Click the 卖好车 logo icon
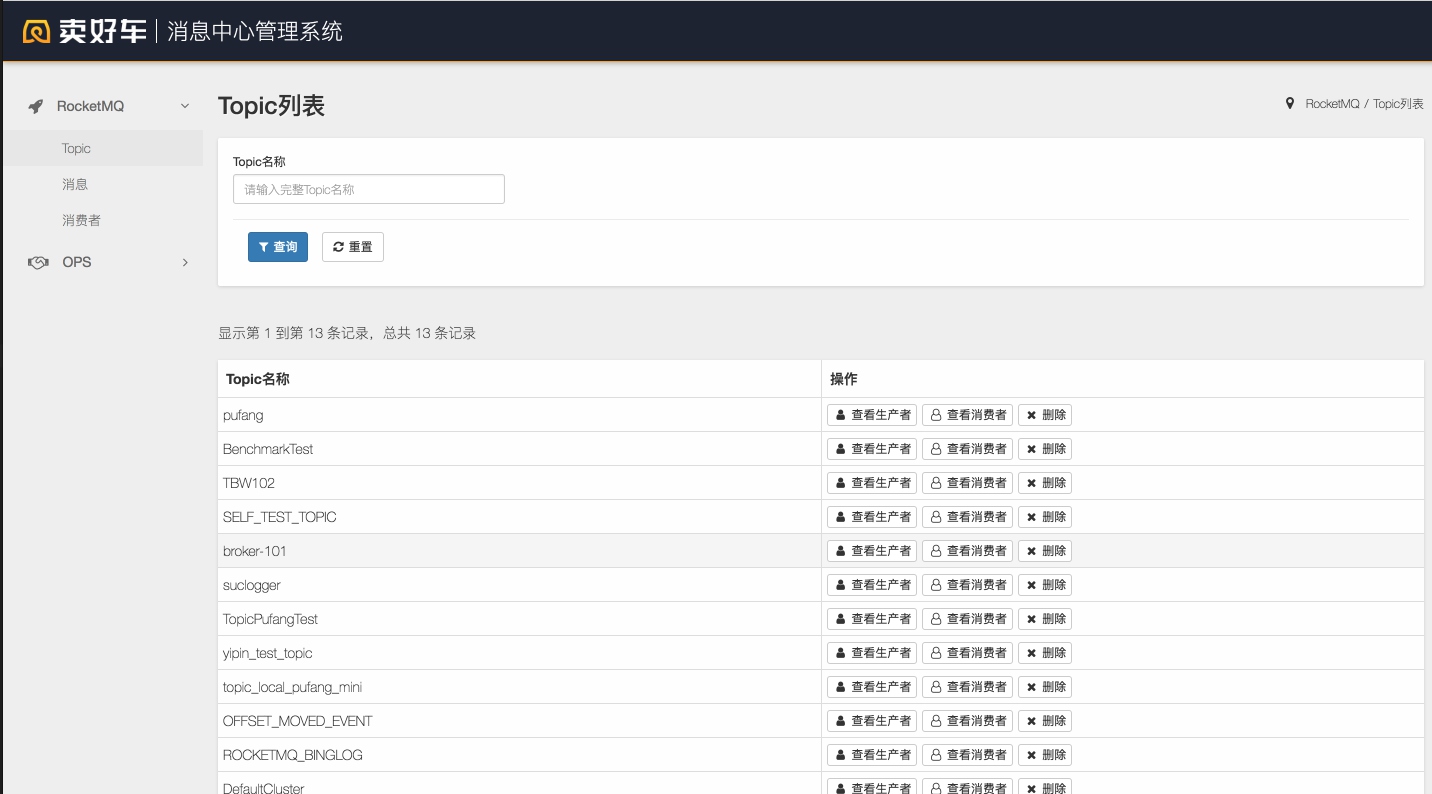The height and width of the screenshot is (794, 1432). pyautogui.click(x=37, y=31)
